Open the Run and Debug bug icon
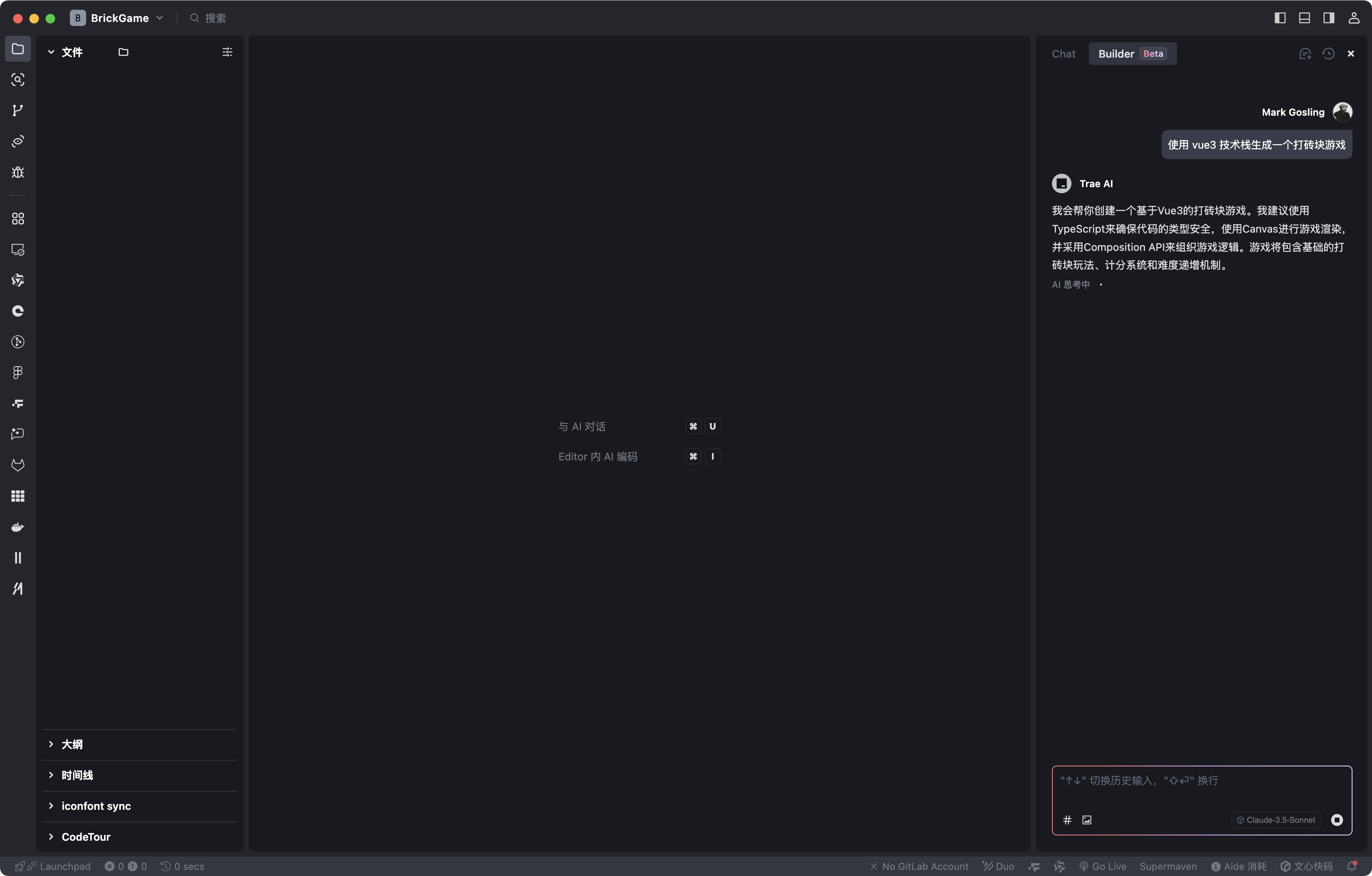 [x=17, y=172]
